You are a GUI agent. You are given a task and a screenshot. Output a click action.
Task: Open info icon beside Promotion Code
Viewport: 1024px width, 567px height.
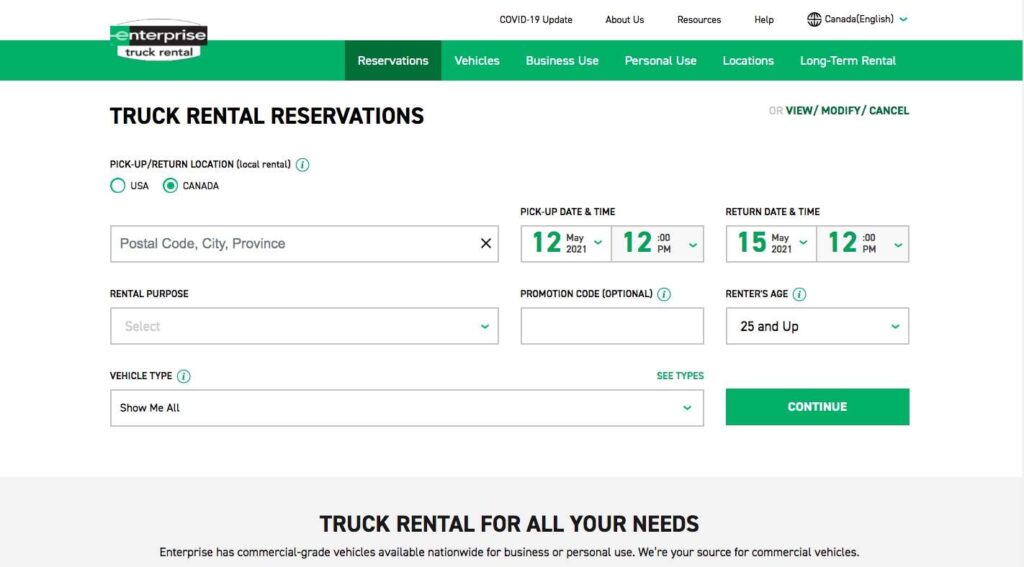(664, 294)
